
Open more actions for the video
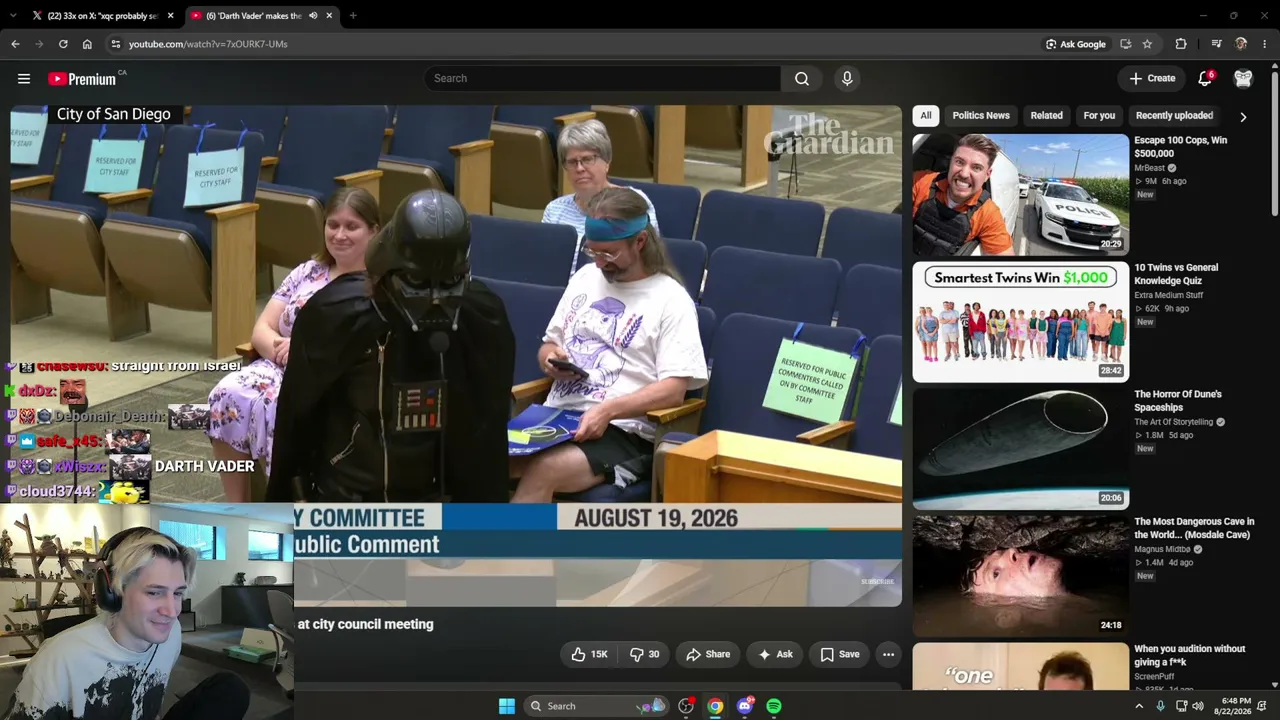pyautogui.click(x=888, y=654)
